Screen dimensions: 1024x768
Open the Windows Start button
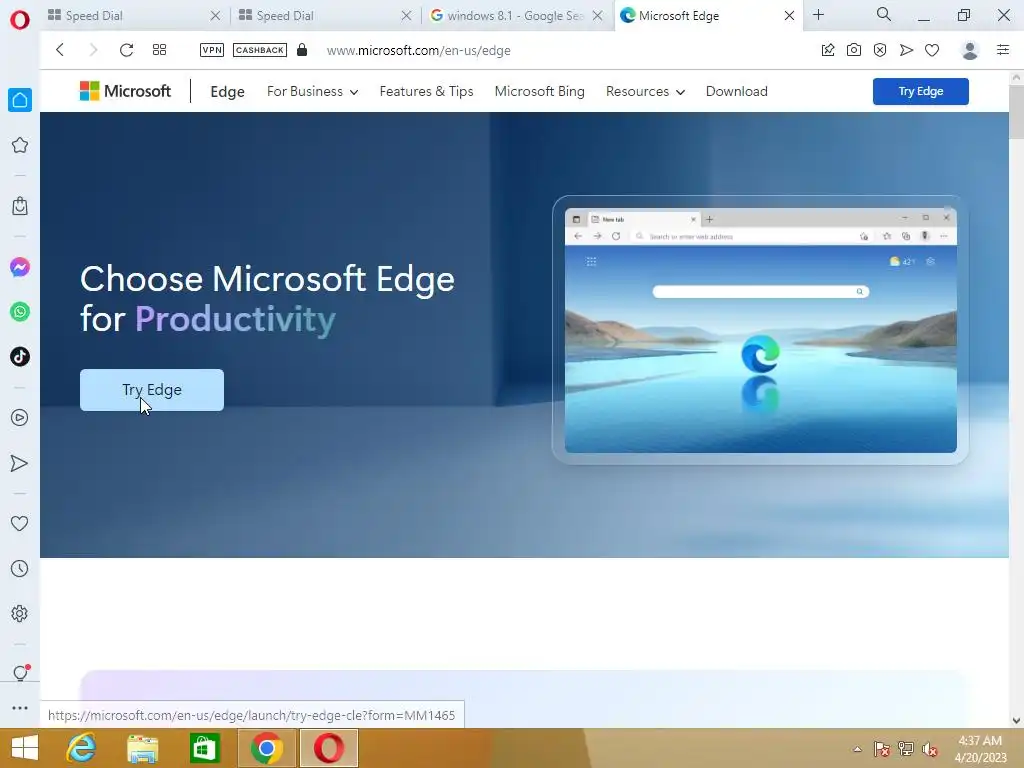(25, 748)
